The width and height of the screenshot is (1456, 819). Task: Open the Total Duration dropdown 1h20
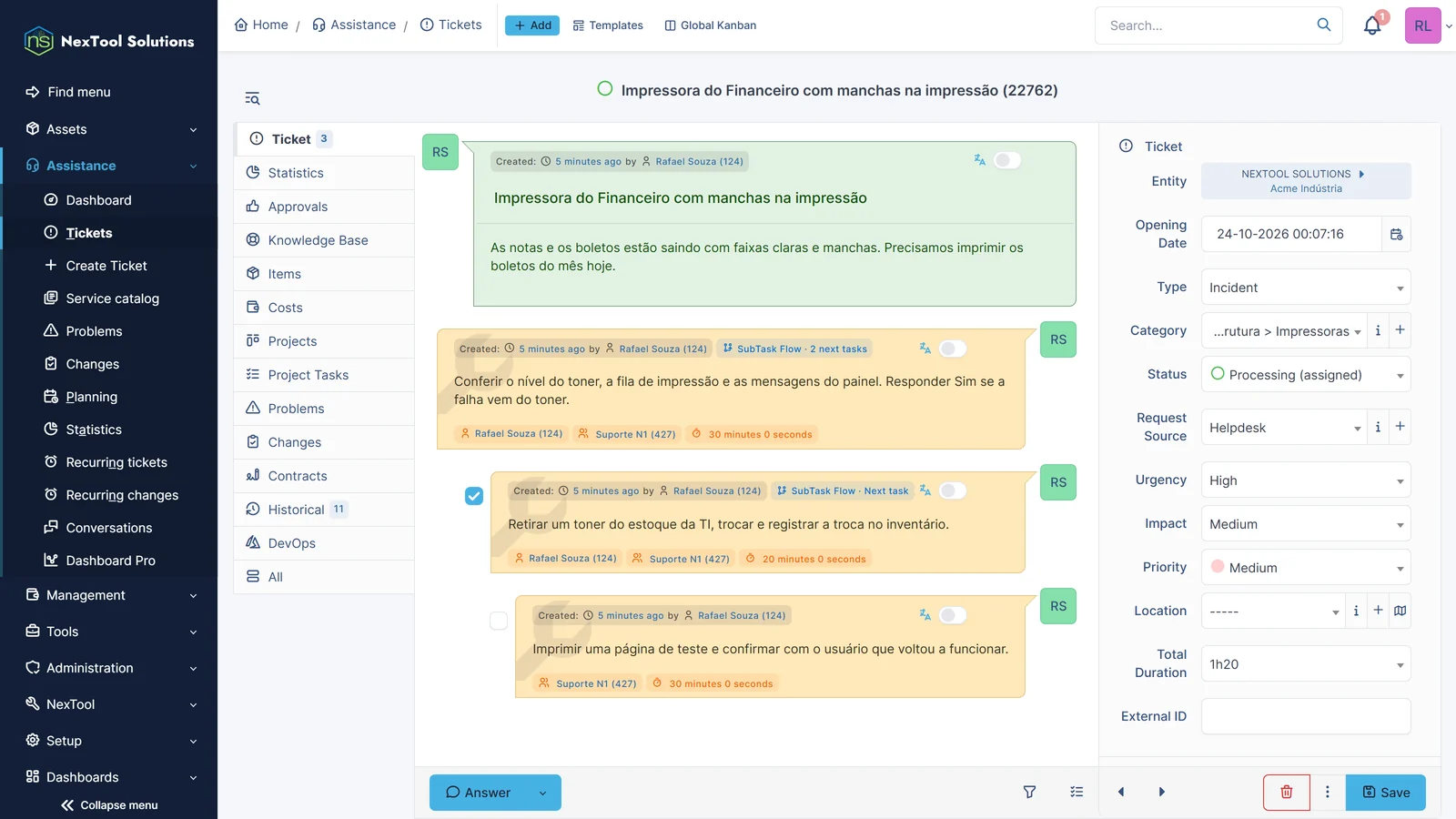[1306, 664]
